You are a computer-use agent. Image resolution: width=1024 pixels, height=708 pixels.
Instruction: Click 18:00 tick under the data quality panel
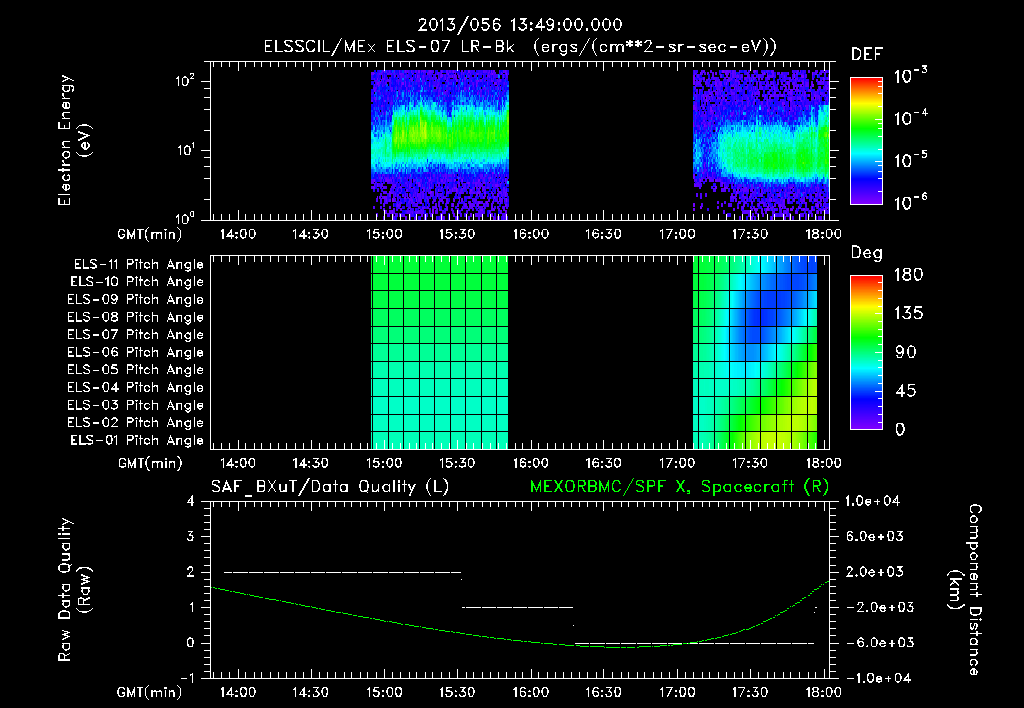[x=823, y=692]
